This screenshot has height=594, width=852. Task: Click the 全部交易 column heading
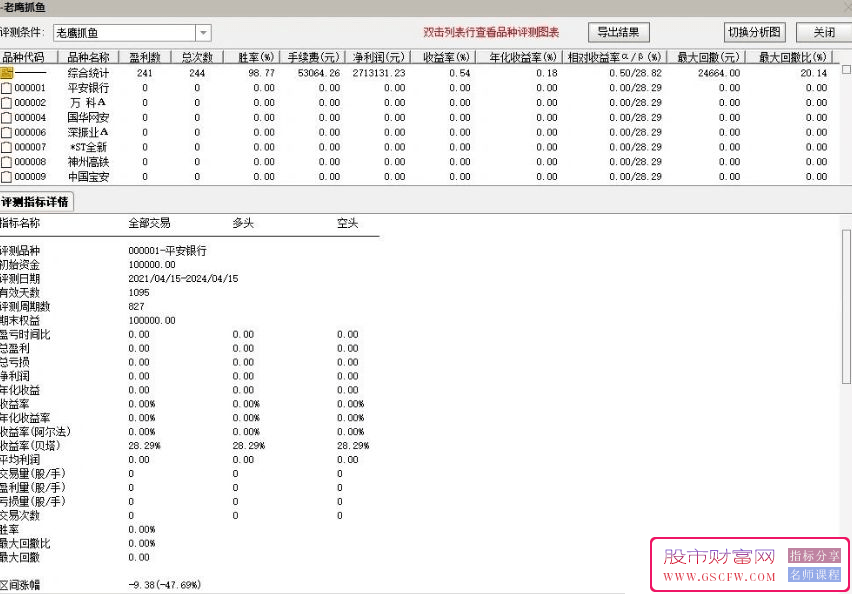tap(149, 223)
